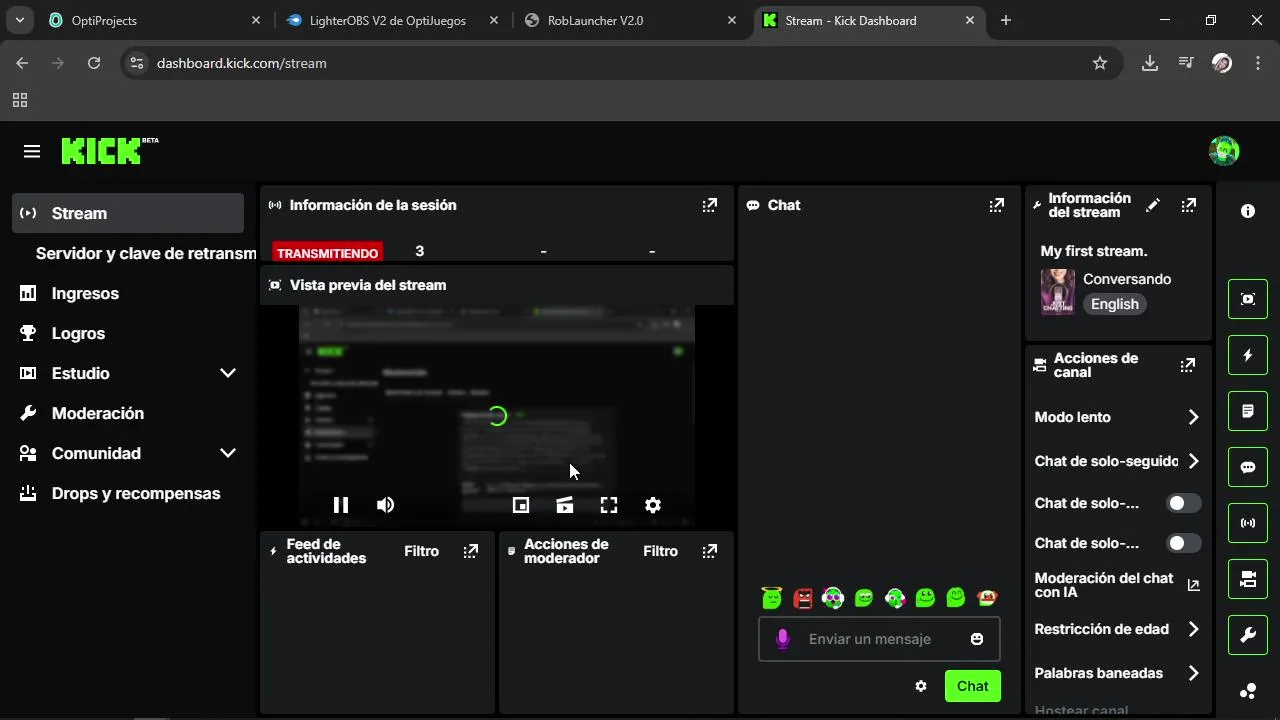This screenshot has width=1280, height=720.
Task: Click the Conversando category thumbnail
Action: tap(1058, 292)
